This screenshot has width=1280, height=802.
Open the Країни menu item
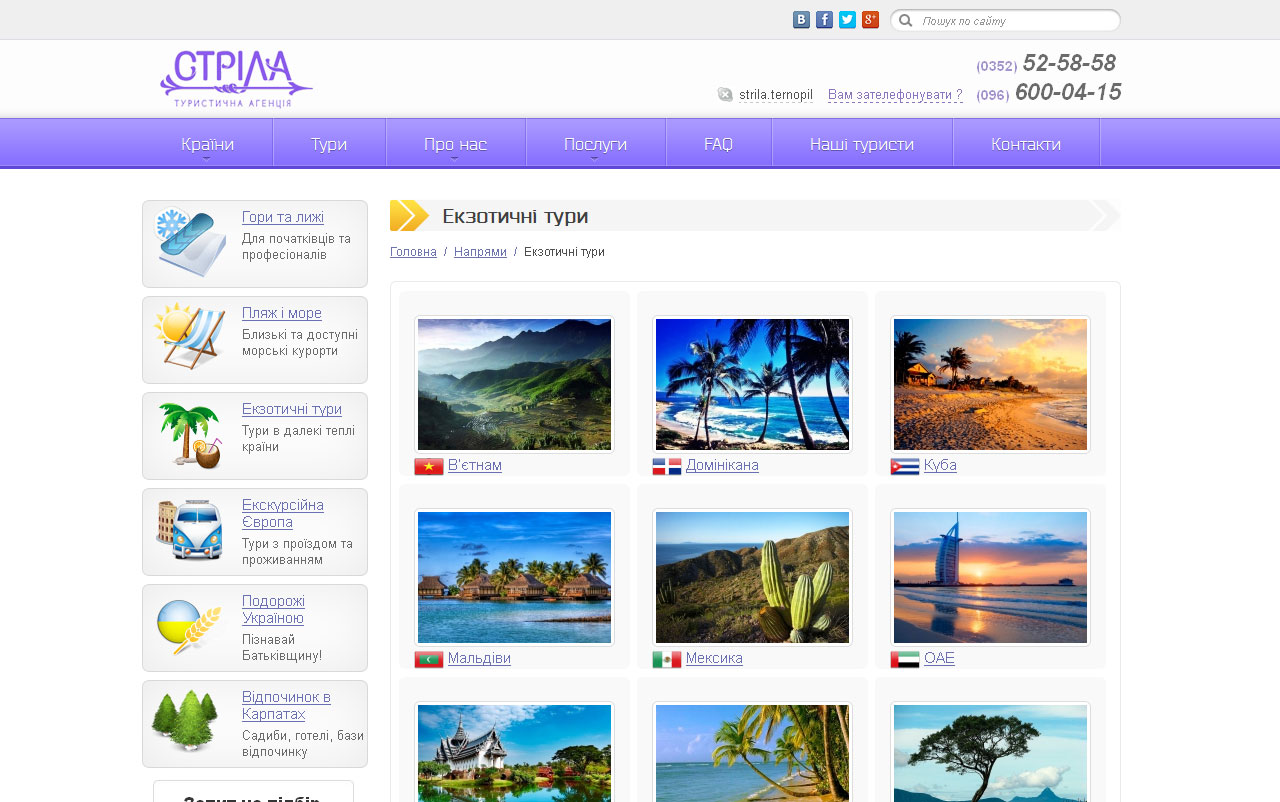pyautogui.click(x=208, y=144)
